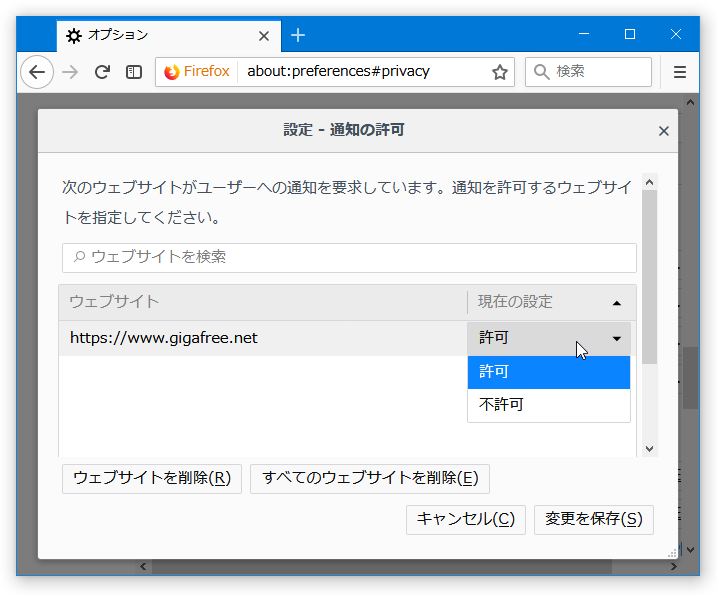Image resolution: width=717 pixels, height=595 pixels.
Task: Click the reload page icon
Action: [x=102, y=72]
